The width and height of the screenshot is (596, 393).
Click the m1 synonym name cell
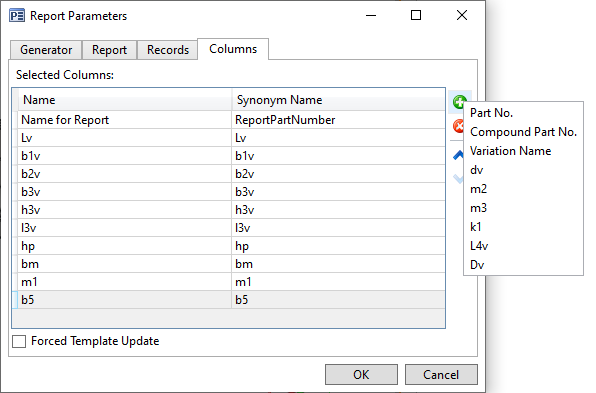pos(338,282)
